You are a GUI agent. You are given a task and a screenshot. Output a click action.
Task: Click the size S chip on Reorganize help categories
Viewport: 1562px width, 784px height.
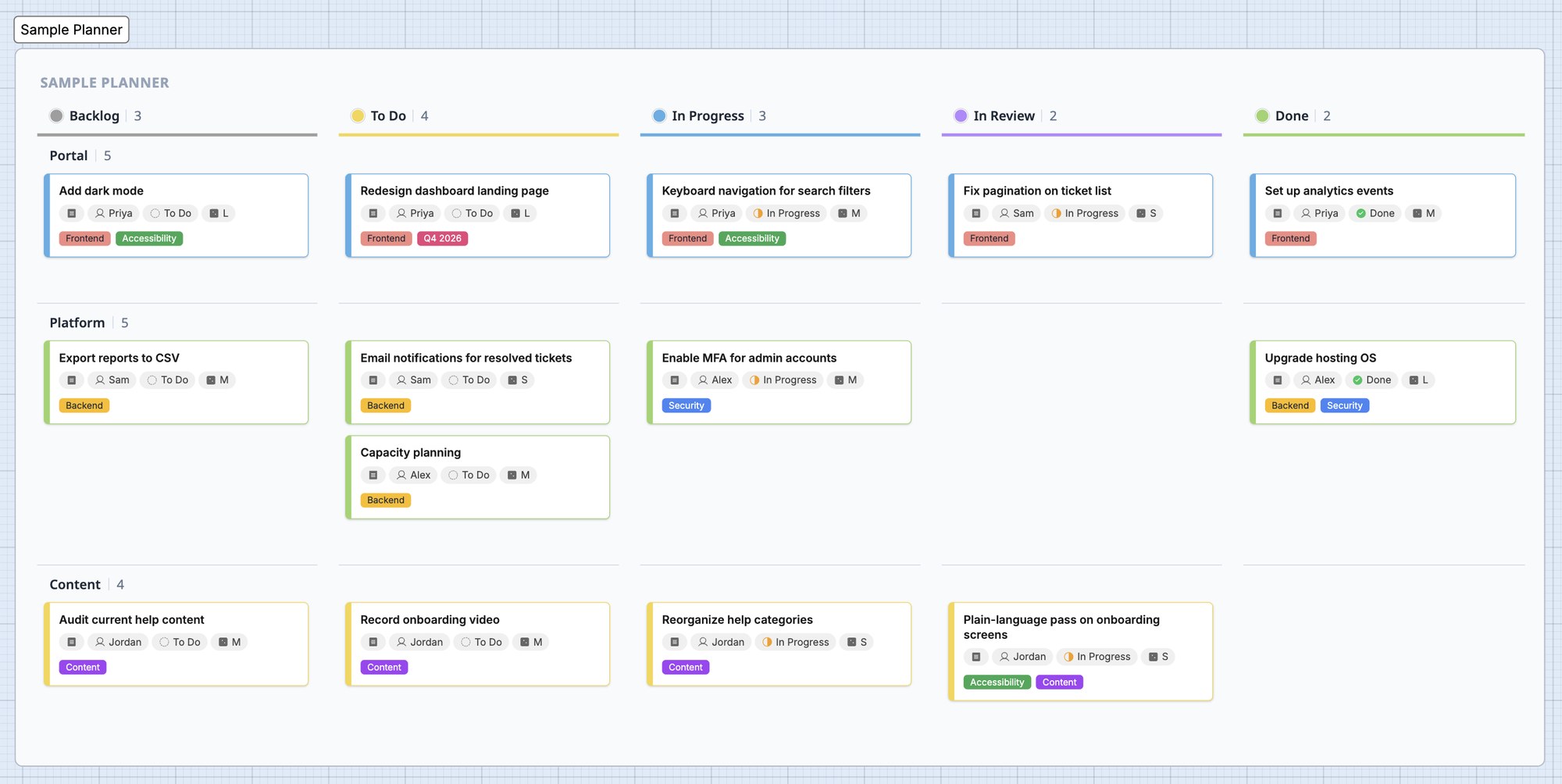(x=857, y=642)
